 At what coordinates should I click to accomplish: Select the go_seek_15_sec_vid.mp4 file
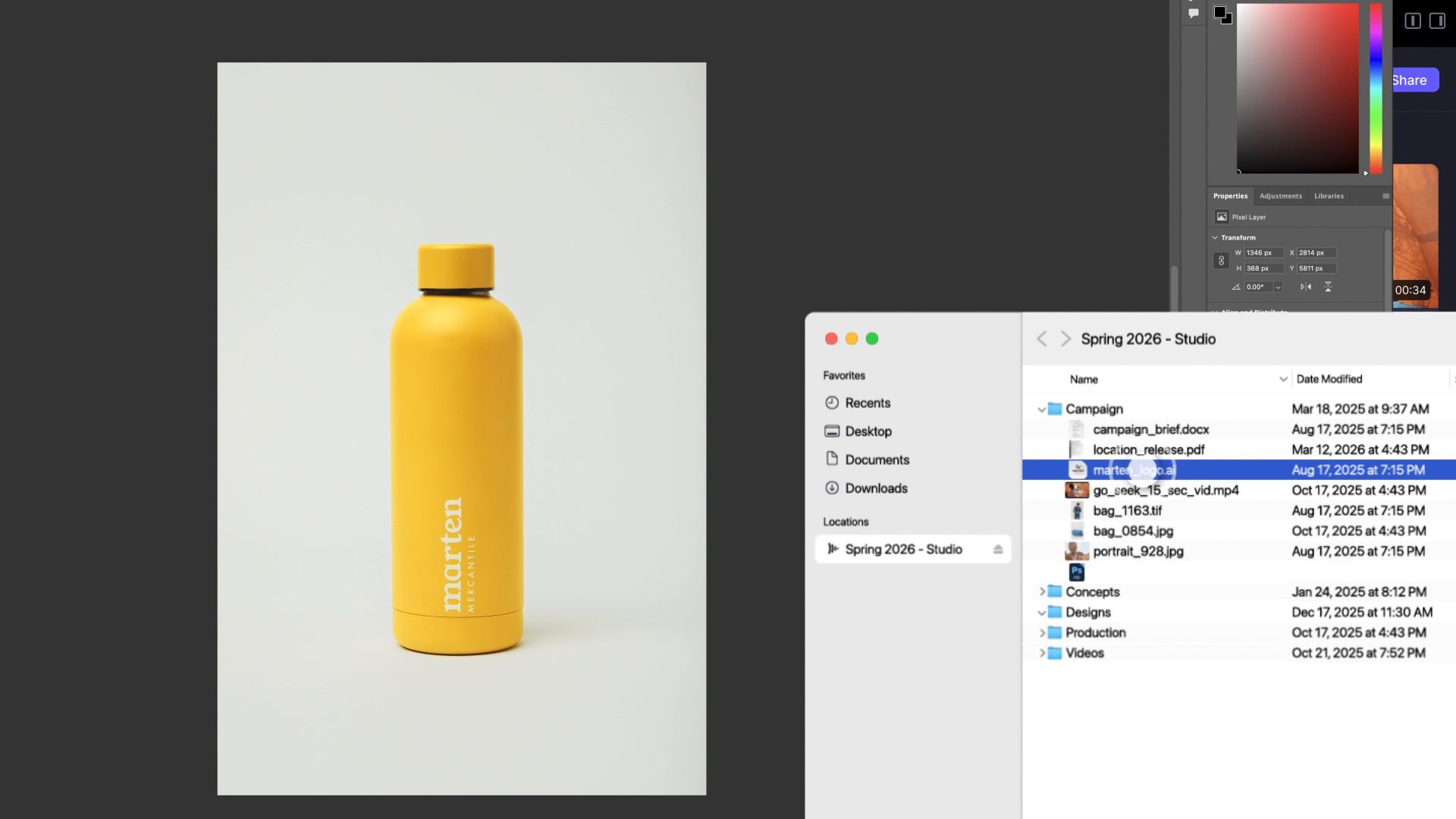pyautogui.click(x=1166, y=491)
